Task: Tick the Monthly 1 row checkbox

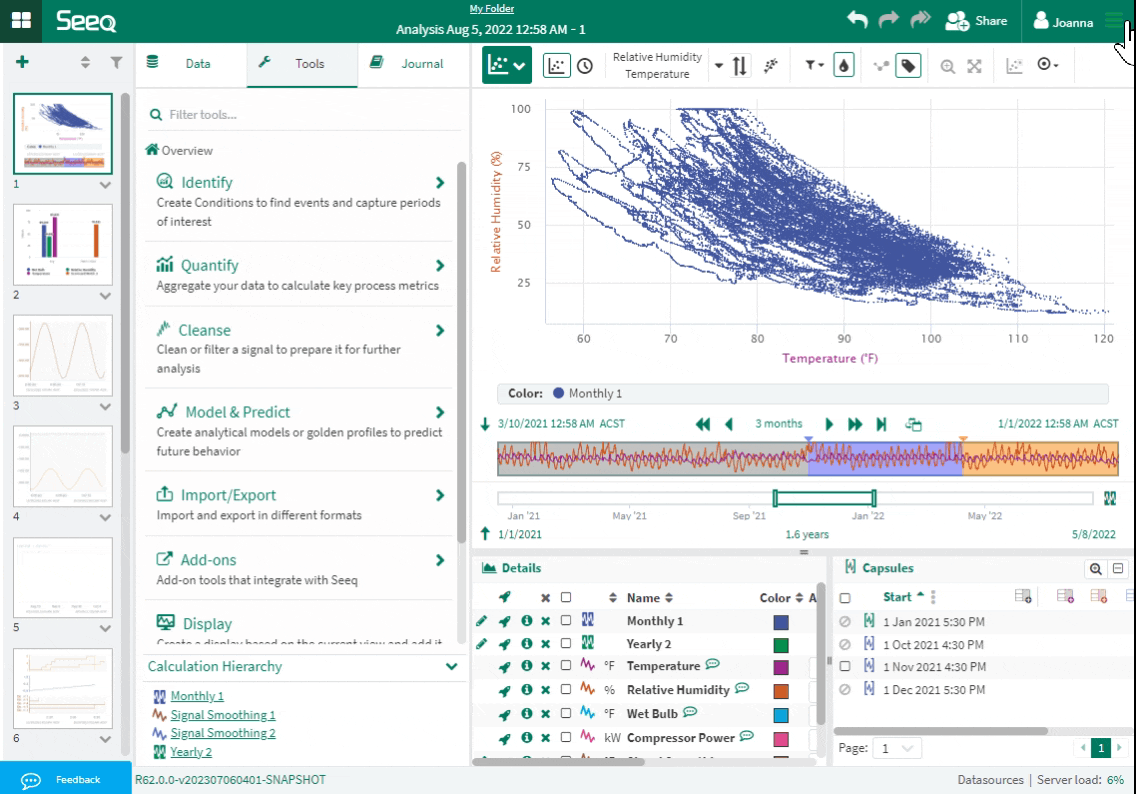Action: [x=566, y=621]
